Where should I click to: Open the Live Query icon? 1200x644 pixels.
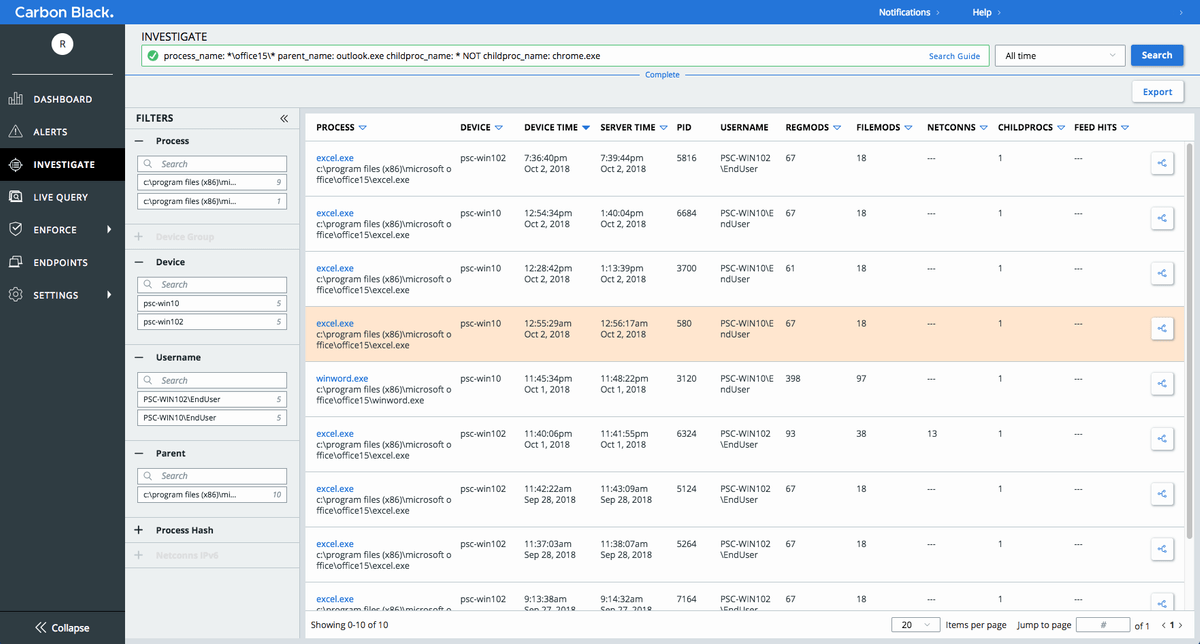tap(15, 197)
